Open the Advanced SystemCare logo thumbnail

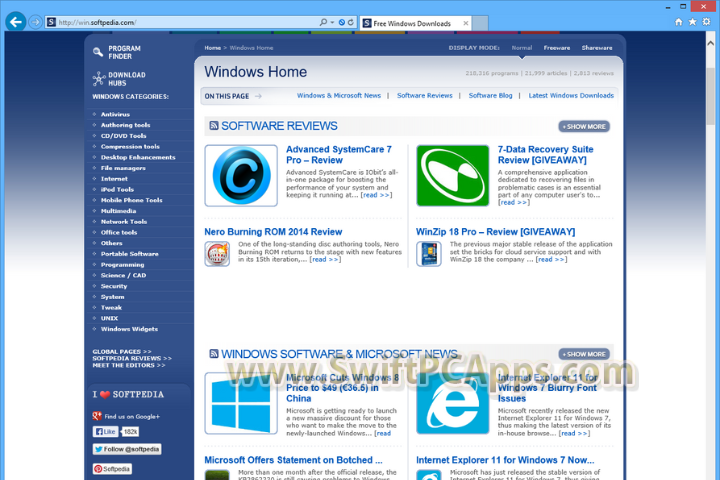click(x=241, y=175)
